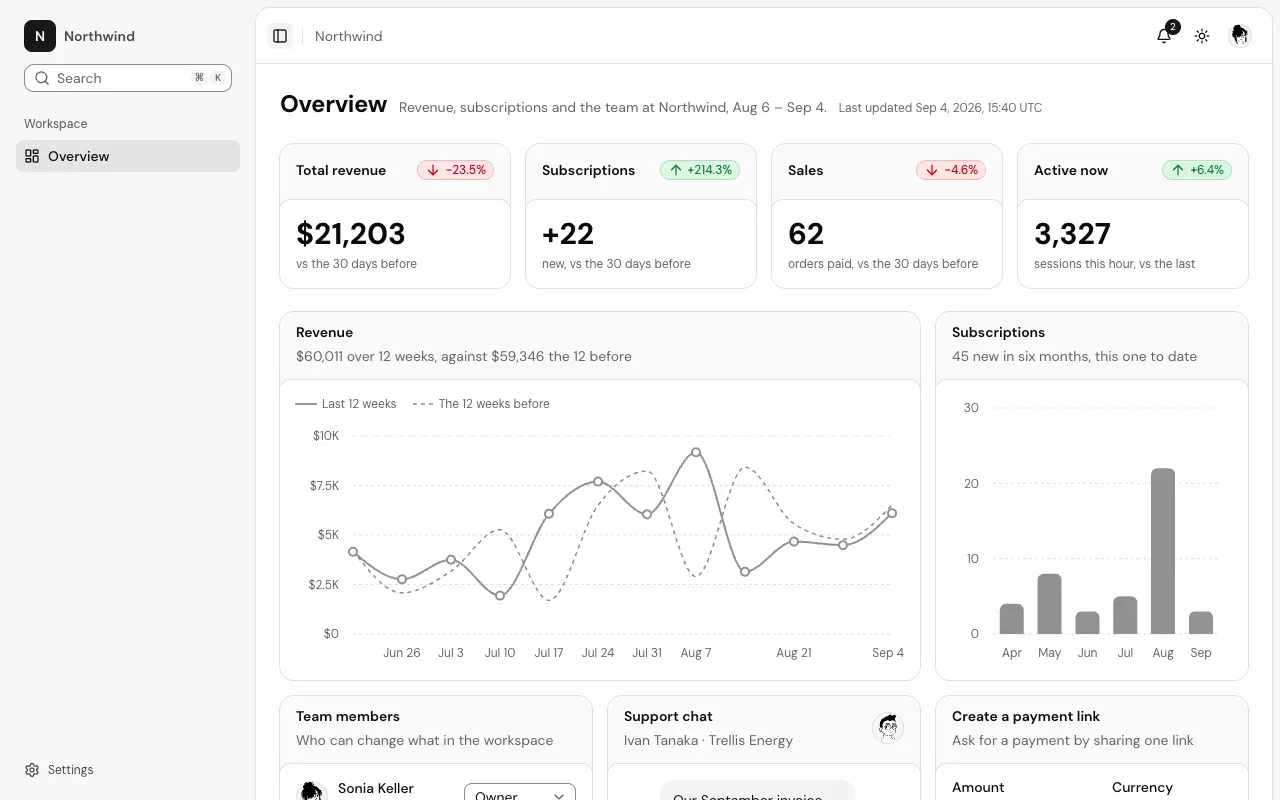Viewport: 1280px width, 800px height.
Task: Click the Jul bar in Subscriptions chart
Action: click(x=1125, y=615)
